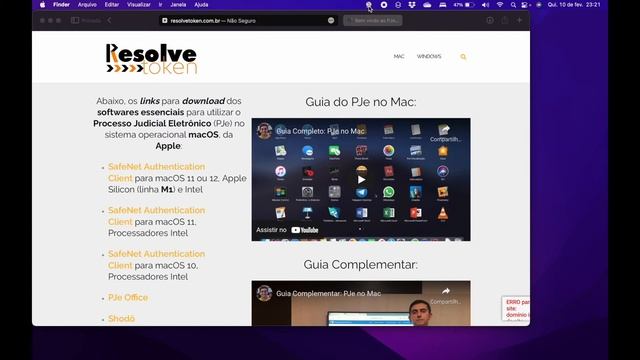Click the Dropbox menu bar icon
Image resolution: width=640 pixels, height=360 pixels.
tap(412, 5)
